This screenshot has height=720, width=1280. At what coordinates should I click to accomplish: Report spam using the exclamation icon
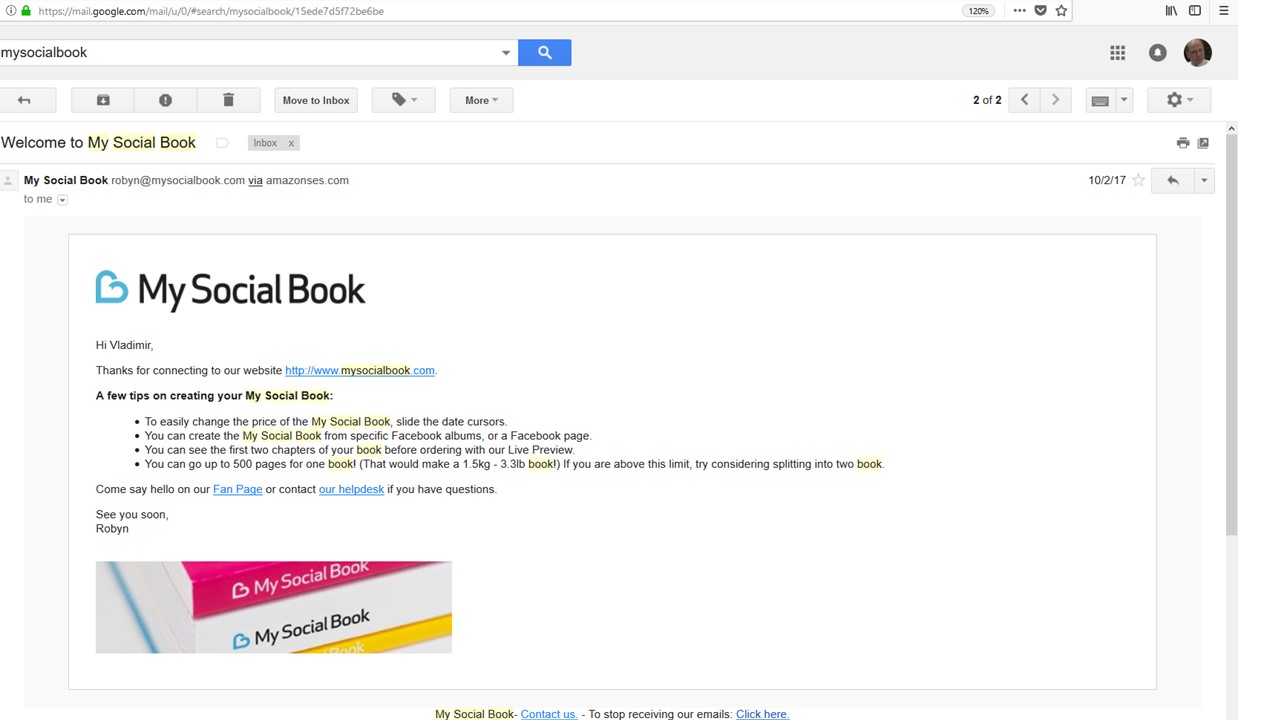pos(165,100)
